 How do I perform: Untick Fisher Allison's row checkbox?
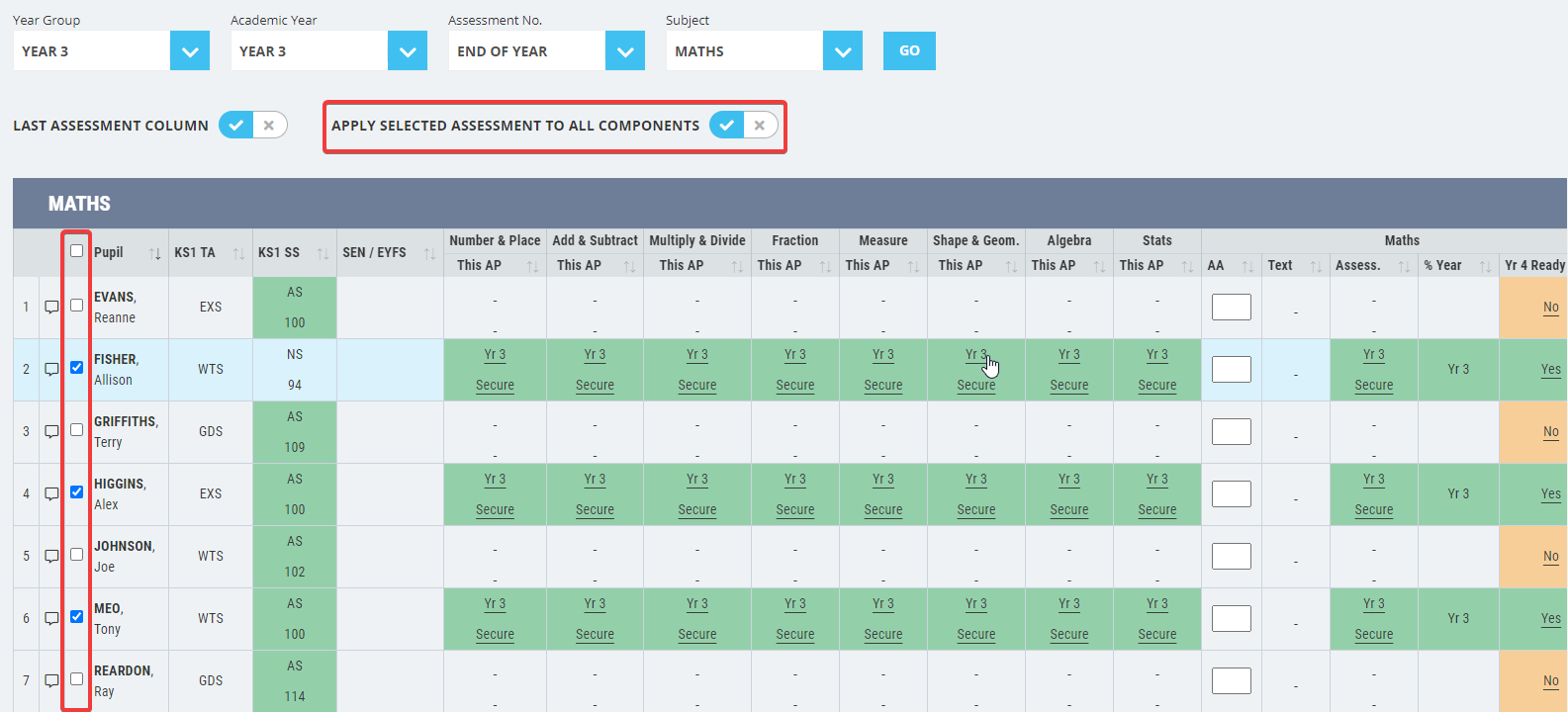point(76,368)
